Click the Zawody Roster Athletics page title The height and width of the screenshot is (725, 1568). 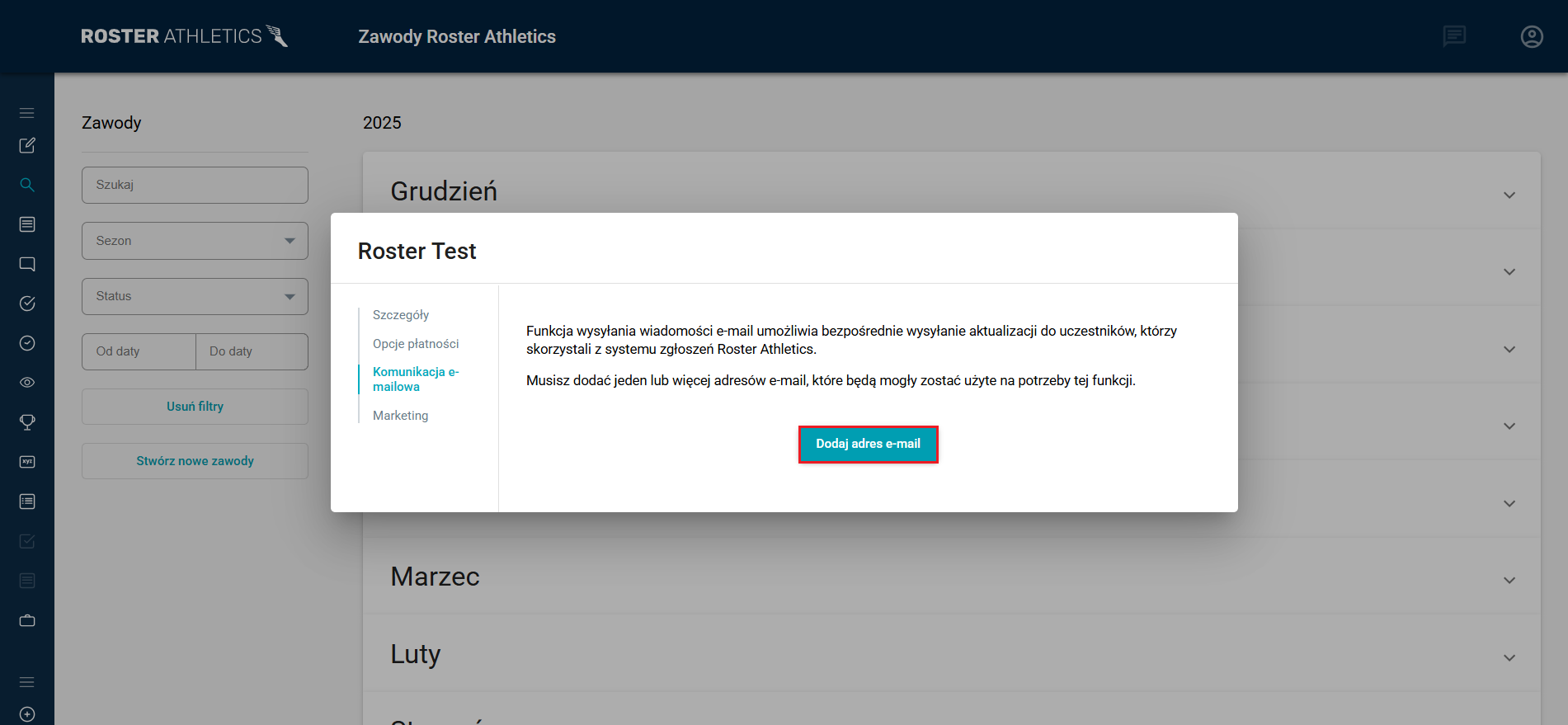coord(457,36)
